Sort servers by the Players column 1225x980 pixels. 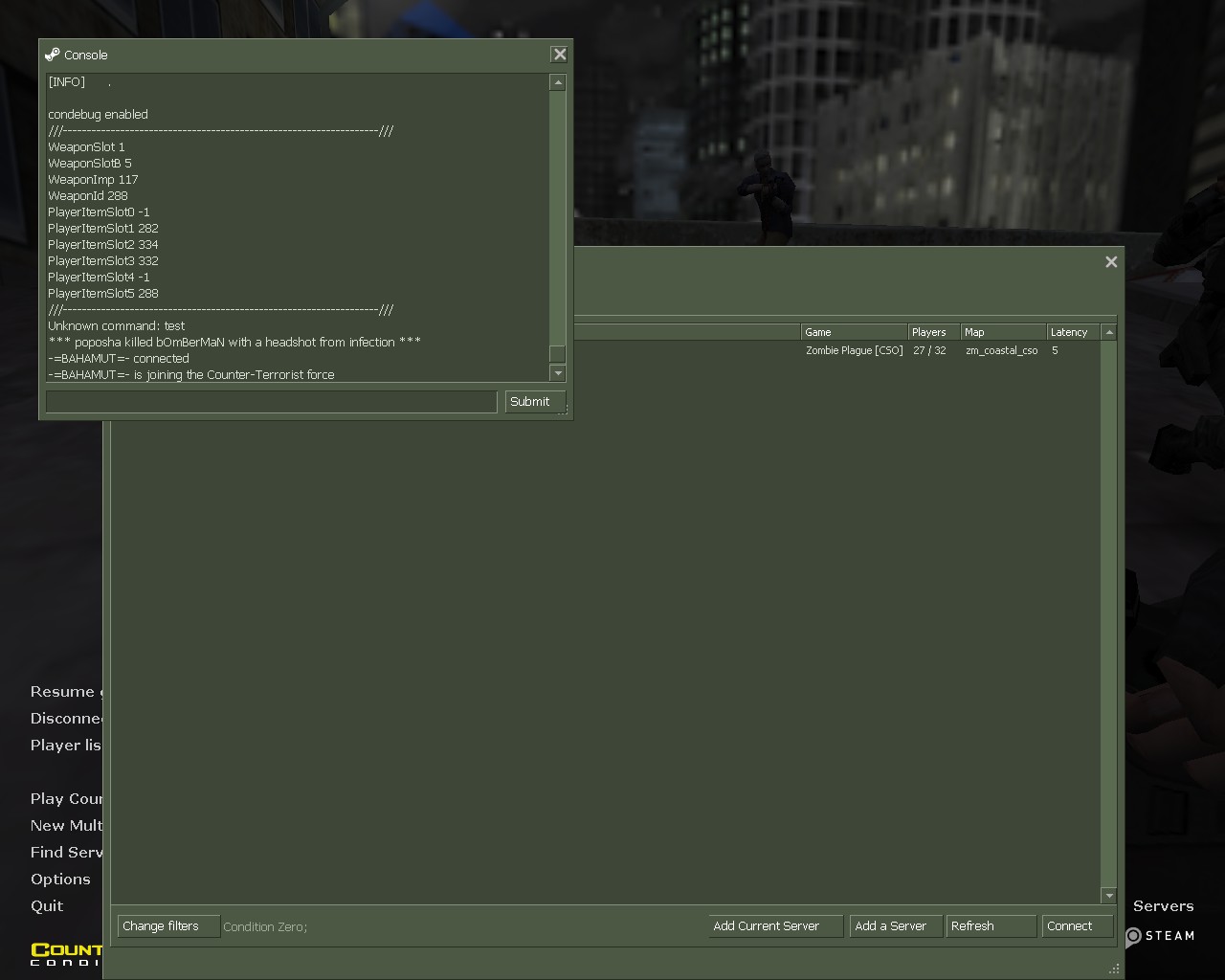tap(932, 332)
